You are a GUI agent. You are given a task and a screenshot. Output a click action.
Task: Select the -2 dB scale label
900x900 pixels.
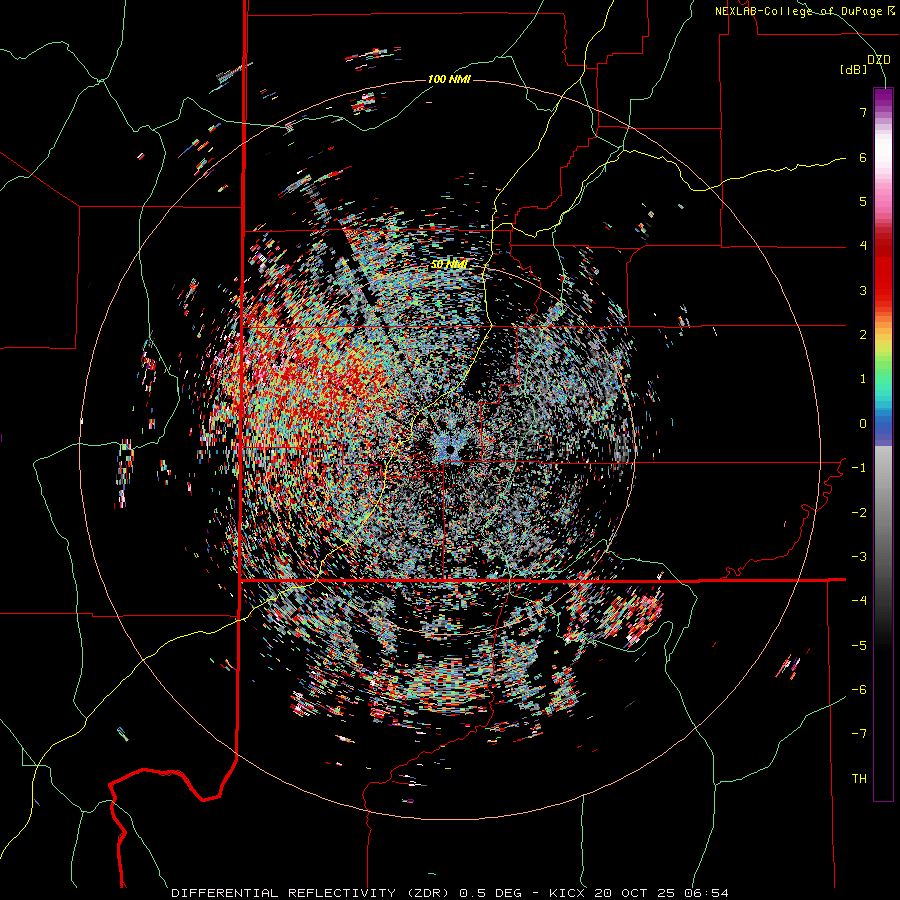coord(859,513)
